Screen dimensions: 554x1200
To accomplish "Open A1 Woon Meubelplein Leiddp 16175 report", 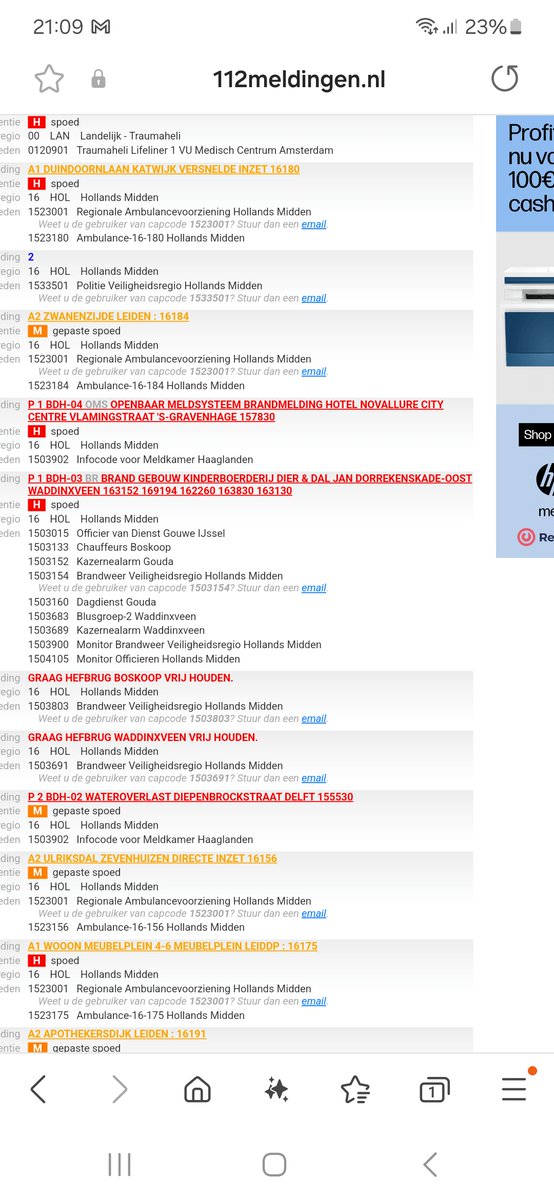I will pyautogui.click(x=173, y=946).
